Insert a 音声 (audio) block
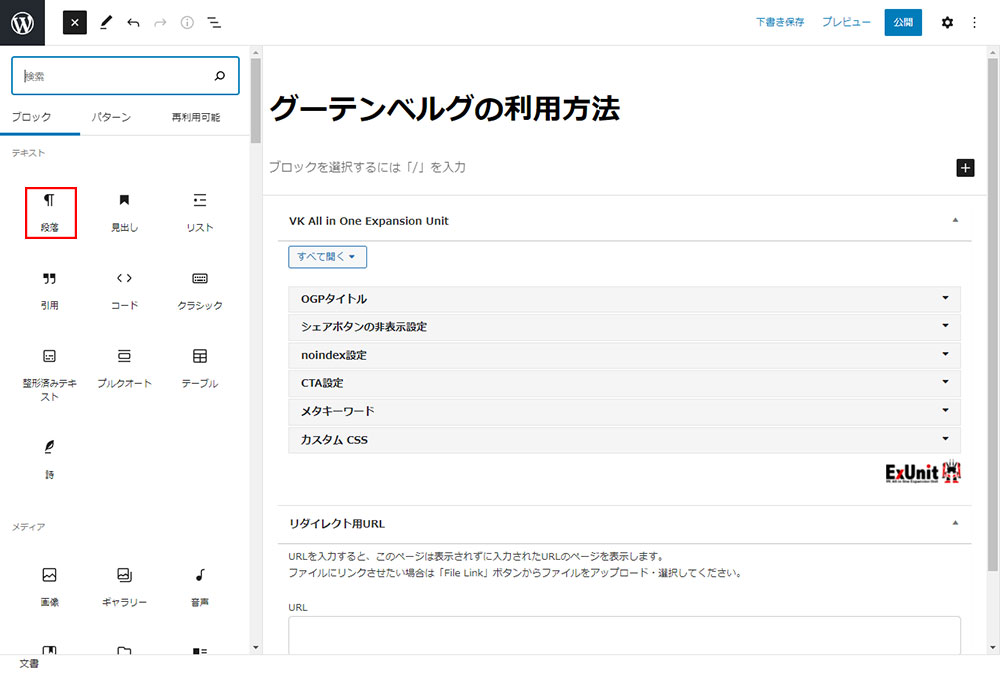The width and height of the screenshot is (1000, 673). tap(199, 586)
